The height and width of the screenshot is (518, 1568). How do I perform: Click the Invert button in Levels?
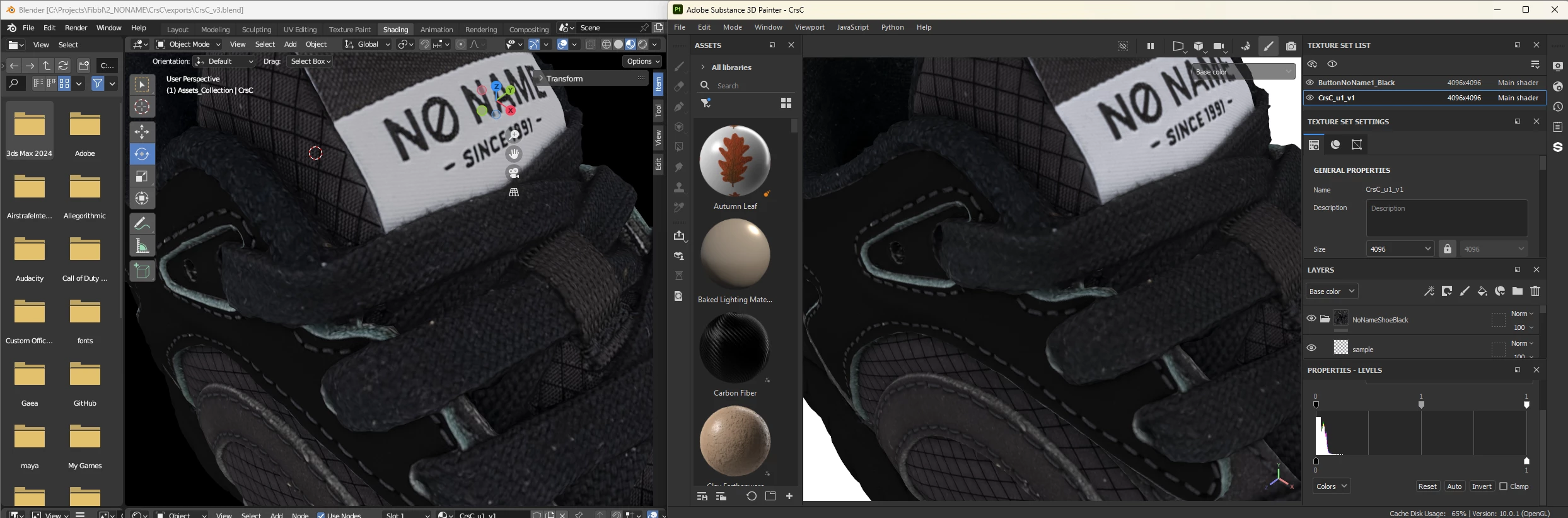click(1482, 486)
